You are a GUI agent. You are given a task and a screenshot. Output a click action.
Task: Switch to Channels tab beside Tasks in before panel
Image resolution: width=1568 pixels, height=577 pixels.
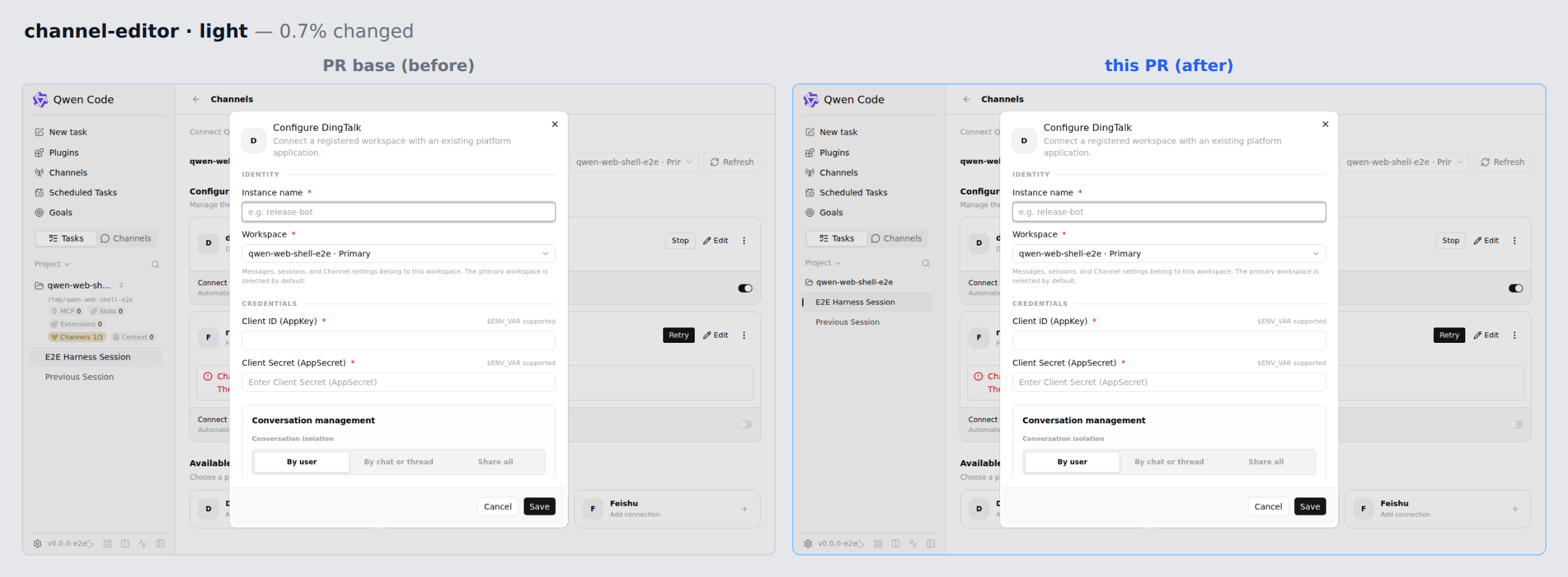click(126, 239)
